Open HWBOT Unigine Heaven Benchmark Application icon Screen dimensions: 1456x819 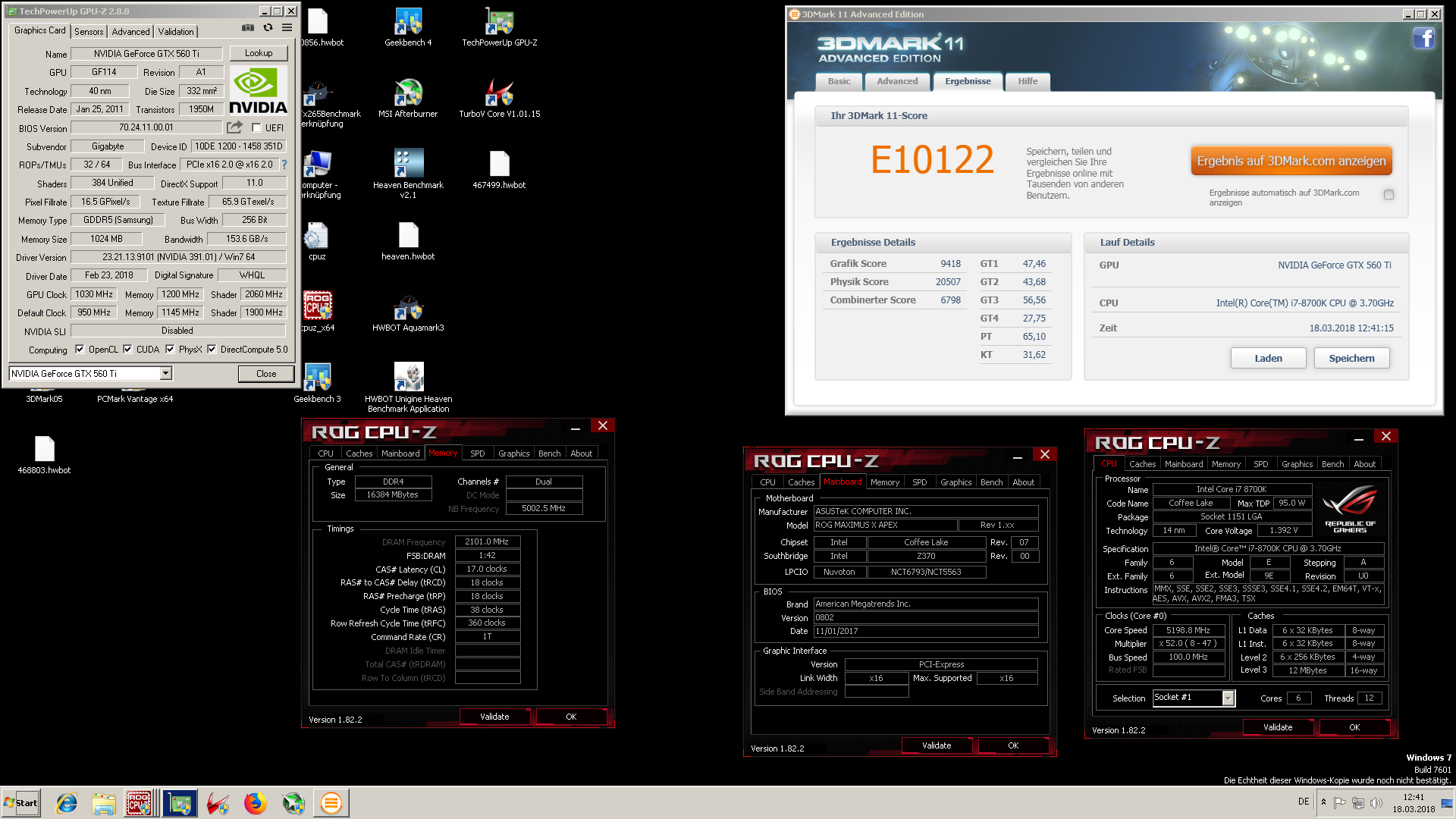408,388
